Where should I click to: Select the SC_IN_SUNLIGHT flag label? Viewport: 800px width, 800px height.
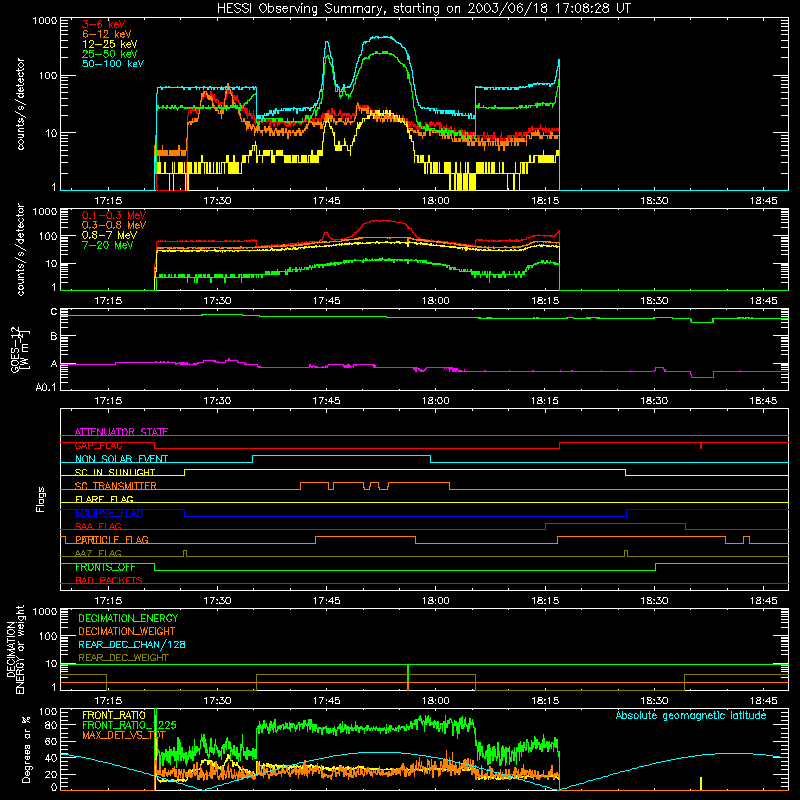[x=115, y=472]
